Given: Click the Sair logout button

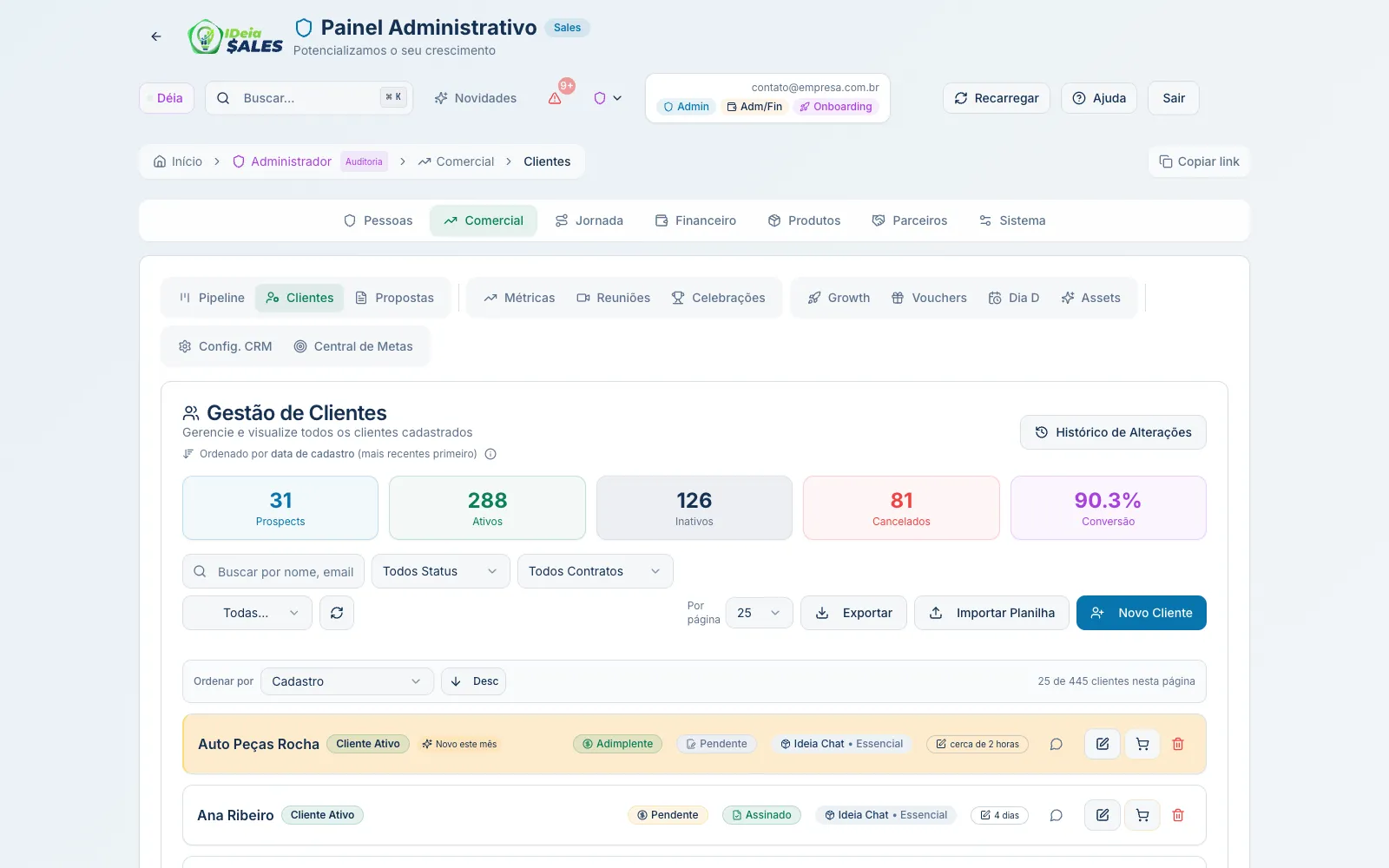Looking at the screenshot, I should coord(1174,98).
